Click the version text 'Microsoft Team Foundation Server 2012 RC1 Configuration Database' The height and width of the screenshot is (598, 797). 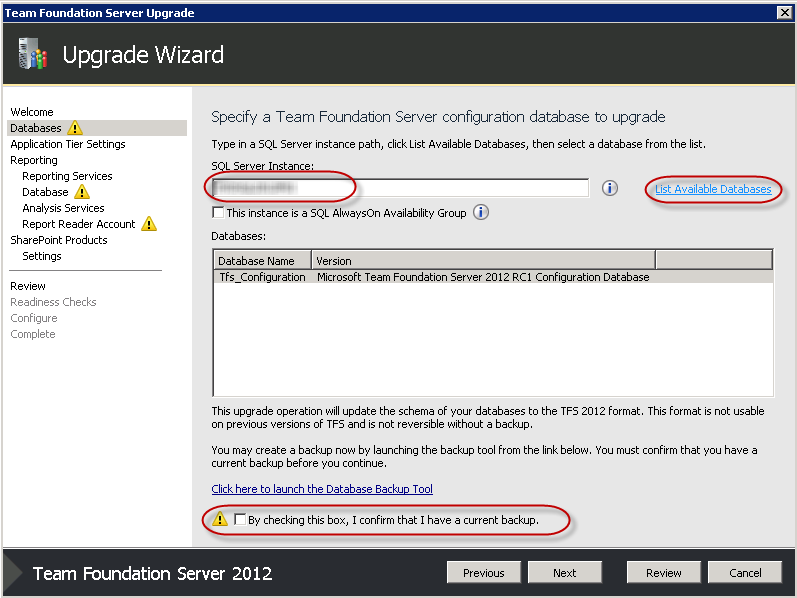(x=483, y=277)
